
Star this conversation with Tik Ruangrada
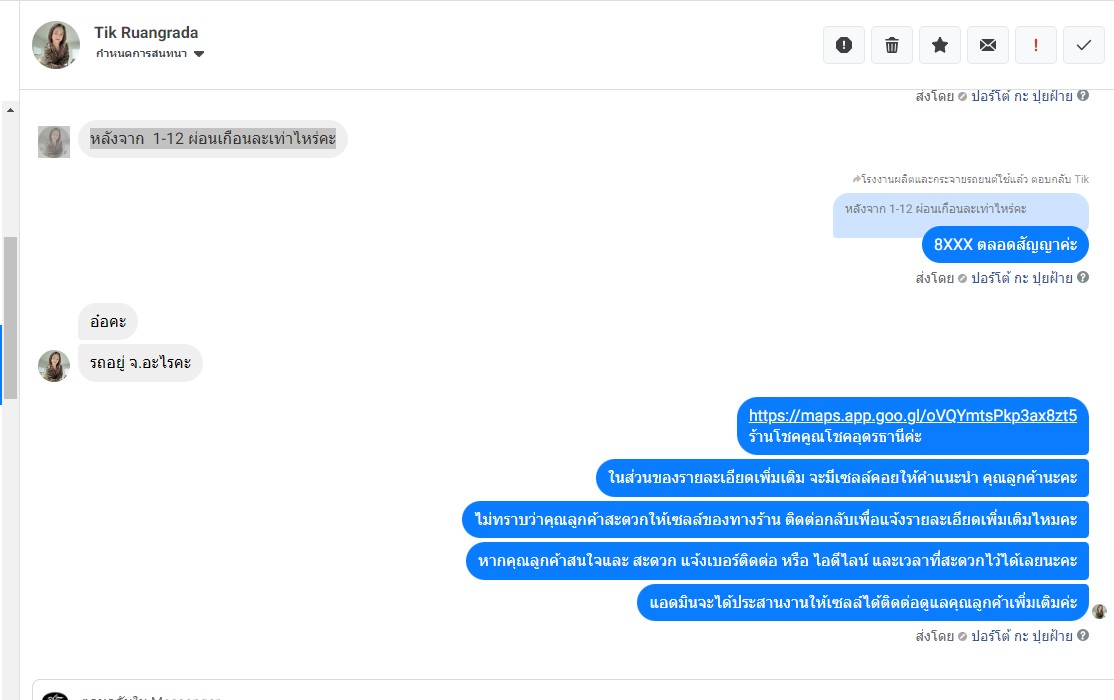[x=940, y=45]
